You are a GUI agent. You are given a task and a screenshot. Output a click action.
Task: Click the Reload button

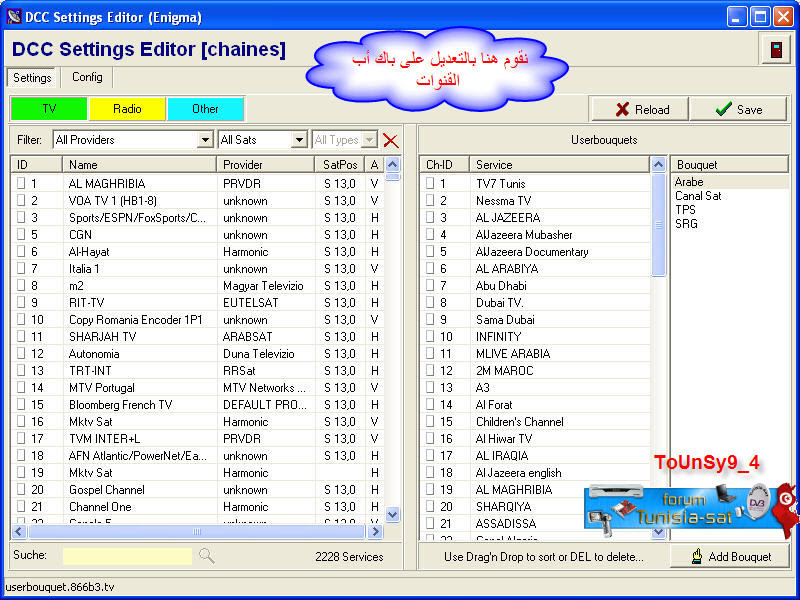tap(640, 109)
